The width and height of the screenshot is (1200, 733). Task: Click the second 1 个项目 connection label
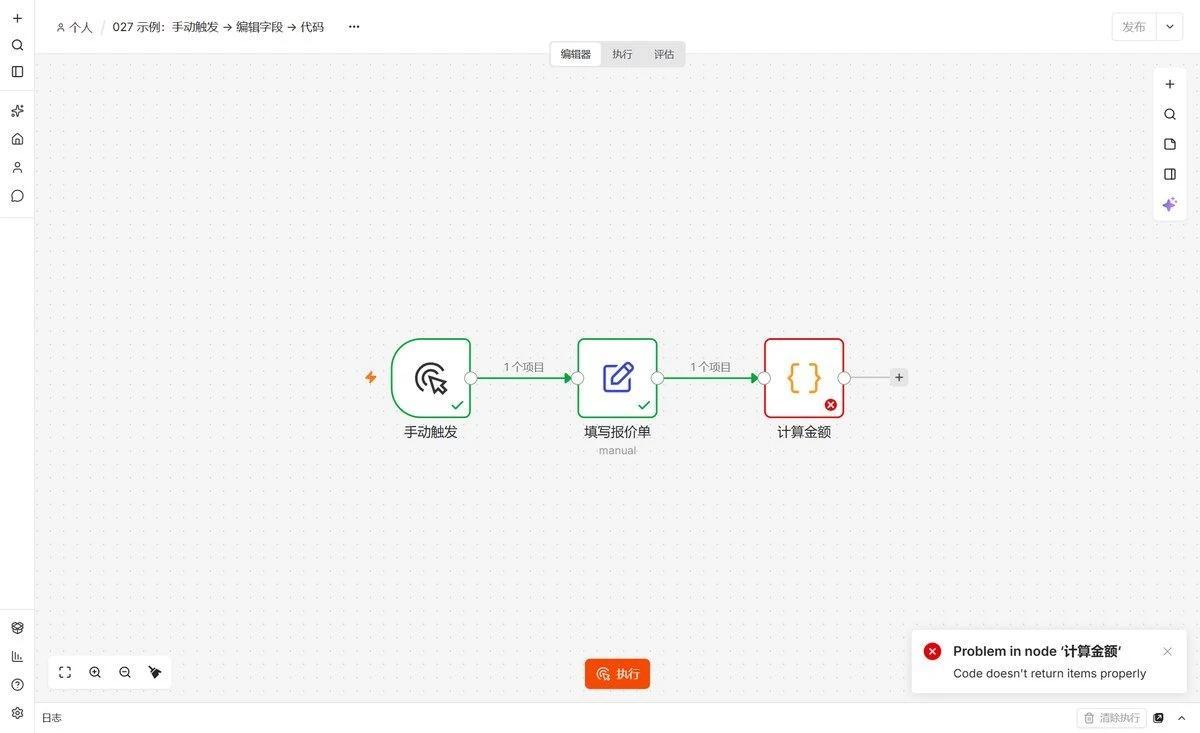tap(710, 367)
